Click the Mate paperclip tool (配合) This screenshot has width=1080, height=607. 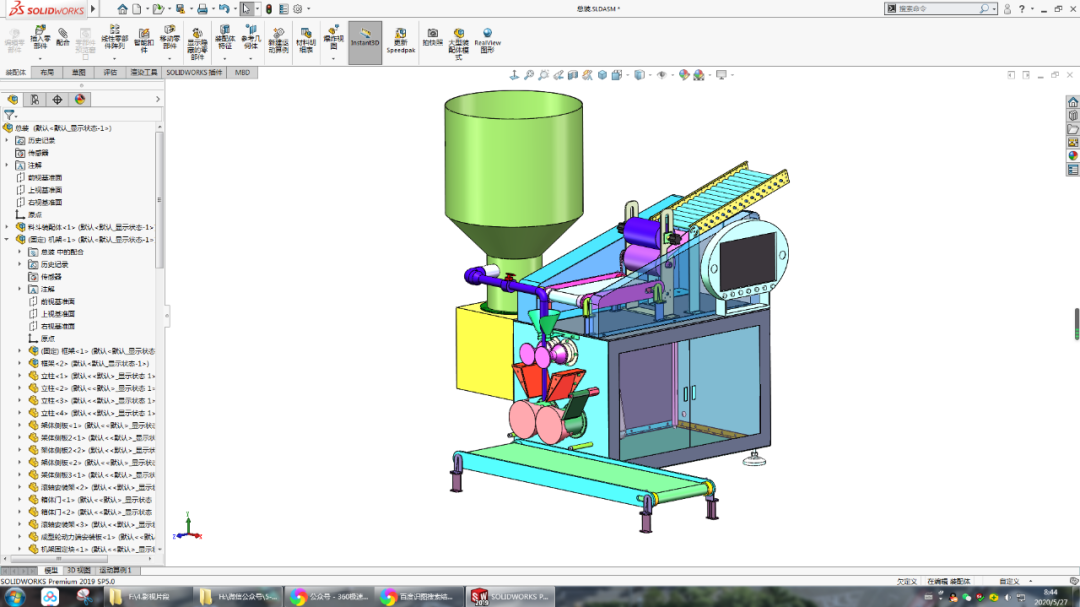(x=63, y=37)
